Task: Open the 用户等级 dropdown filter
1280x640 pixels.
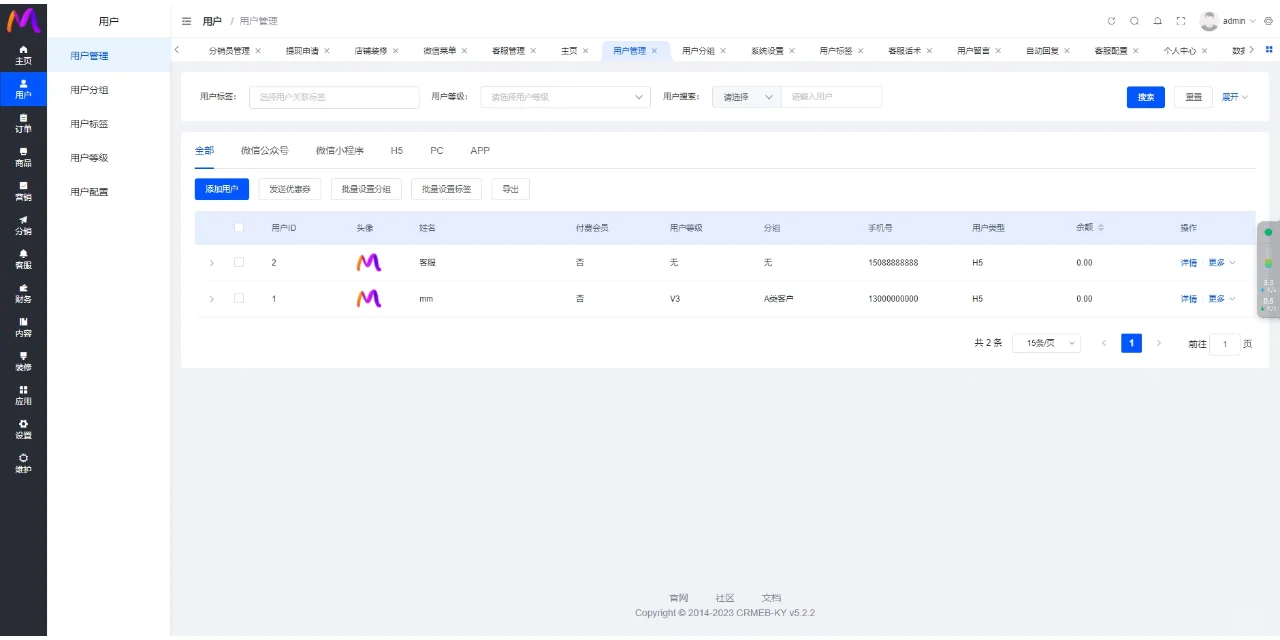Action: (565, 97)
